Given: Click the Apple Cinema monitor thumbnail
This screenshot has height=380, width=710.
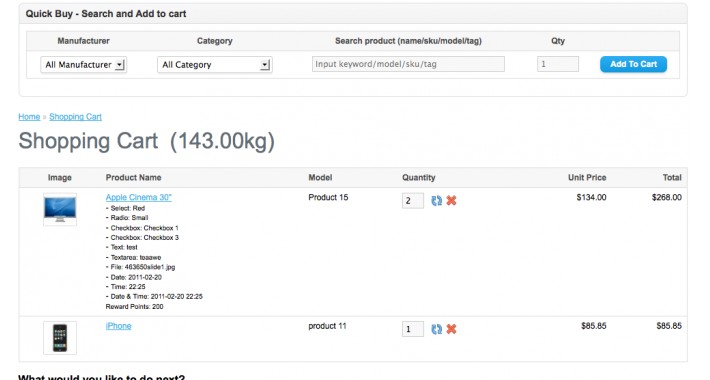Looking at the screenshot, I should click(60, 210).
